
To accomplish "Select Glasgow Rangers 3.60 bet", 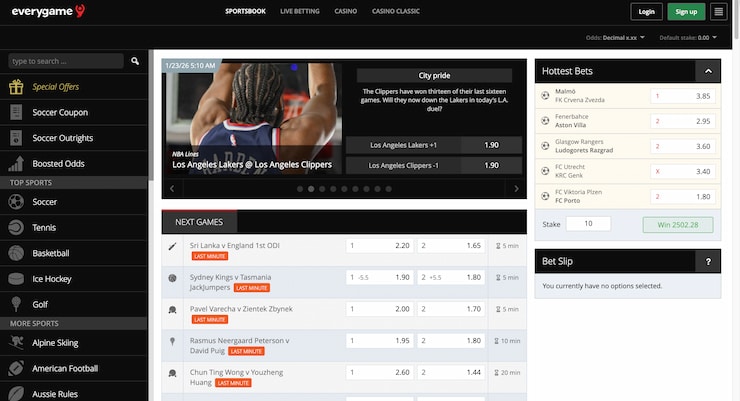I will click(683, 146).
